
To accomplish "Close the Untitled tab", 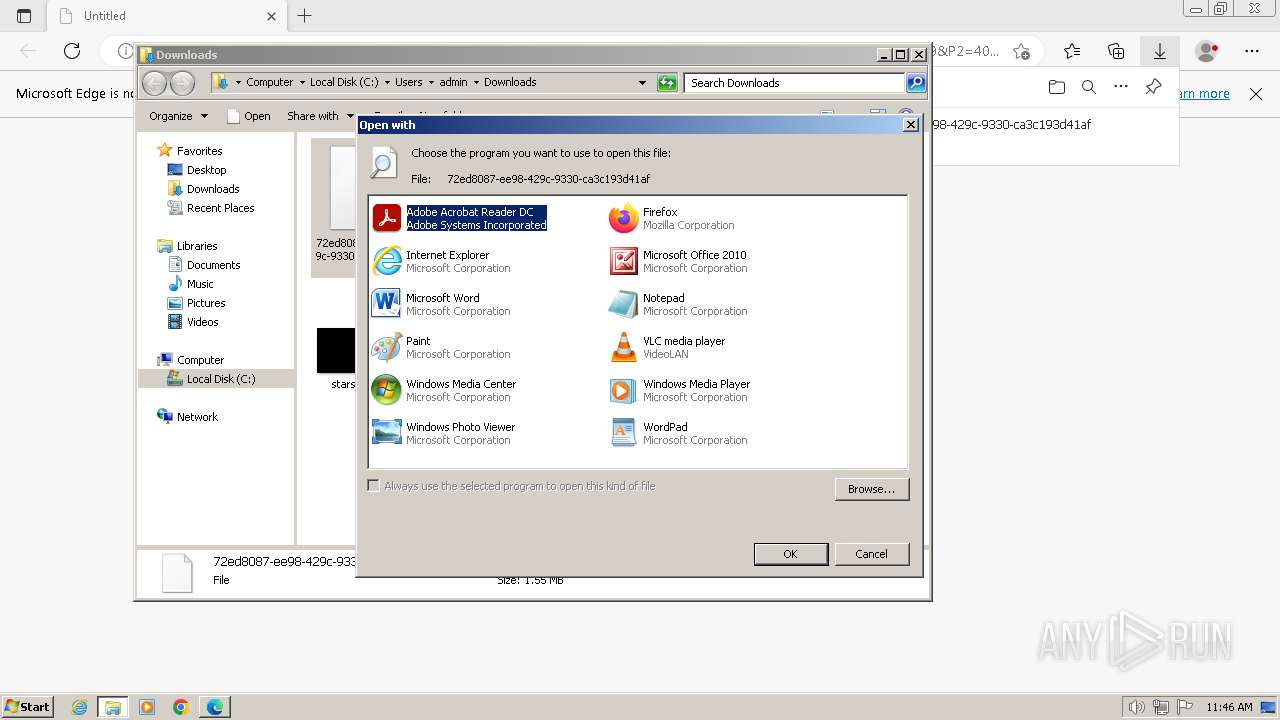I will pyautogui.click(x=272, y=16).
